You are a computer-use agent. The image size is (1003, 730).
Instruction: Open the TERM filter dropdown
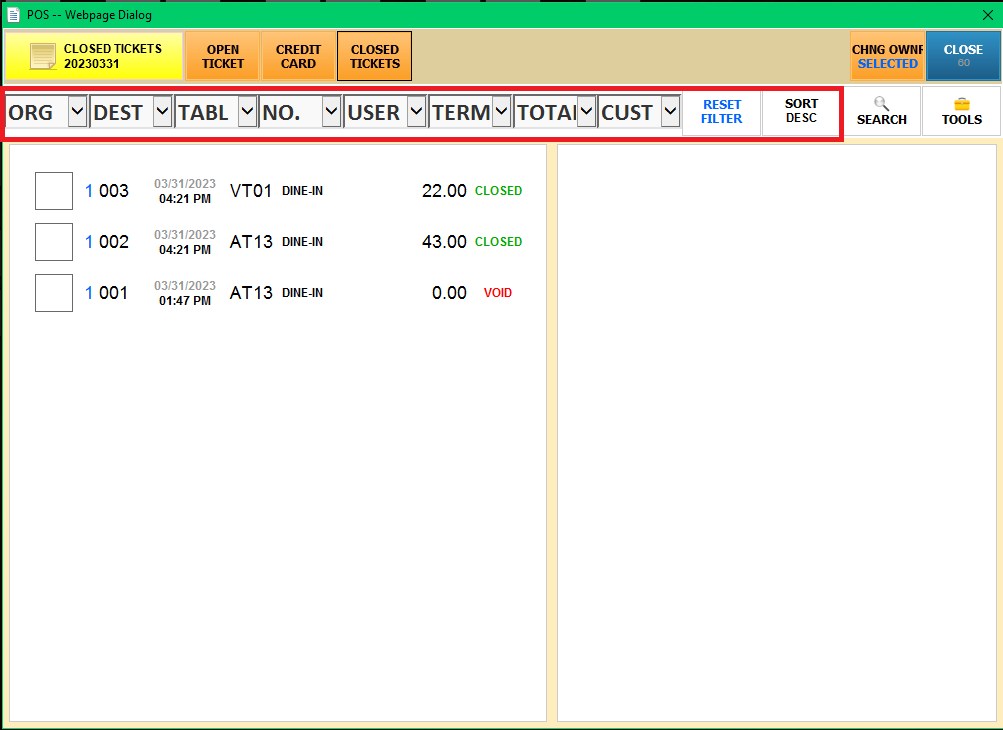[x=501, y=112]
